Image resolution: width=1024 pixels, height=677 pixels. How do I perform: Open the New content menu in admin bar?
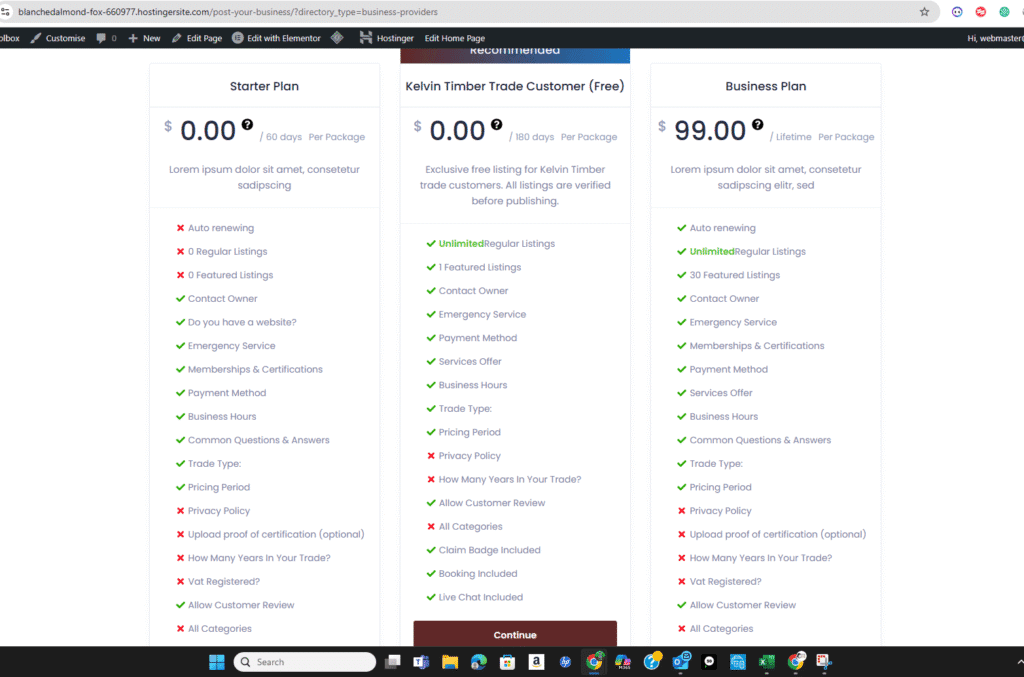(144, 38)
